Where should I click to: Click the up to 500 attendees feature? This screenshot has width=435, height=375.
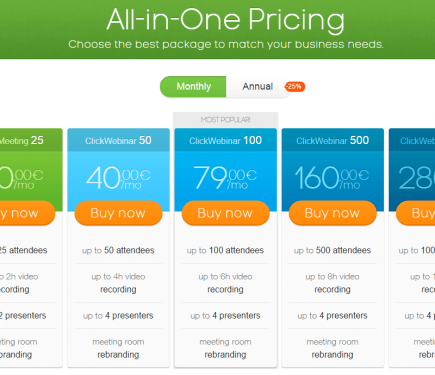[x=332, y=250]
